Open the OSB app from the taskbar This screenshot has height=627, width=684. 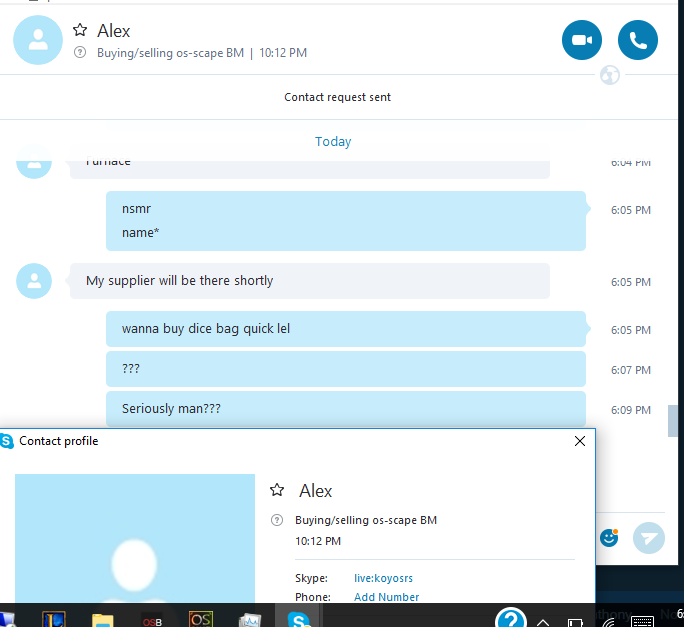pos(152,621)
